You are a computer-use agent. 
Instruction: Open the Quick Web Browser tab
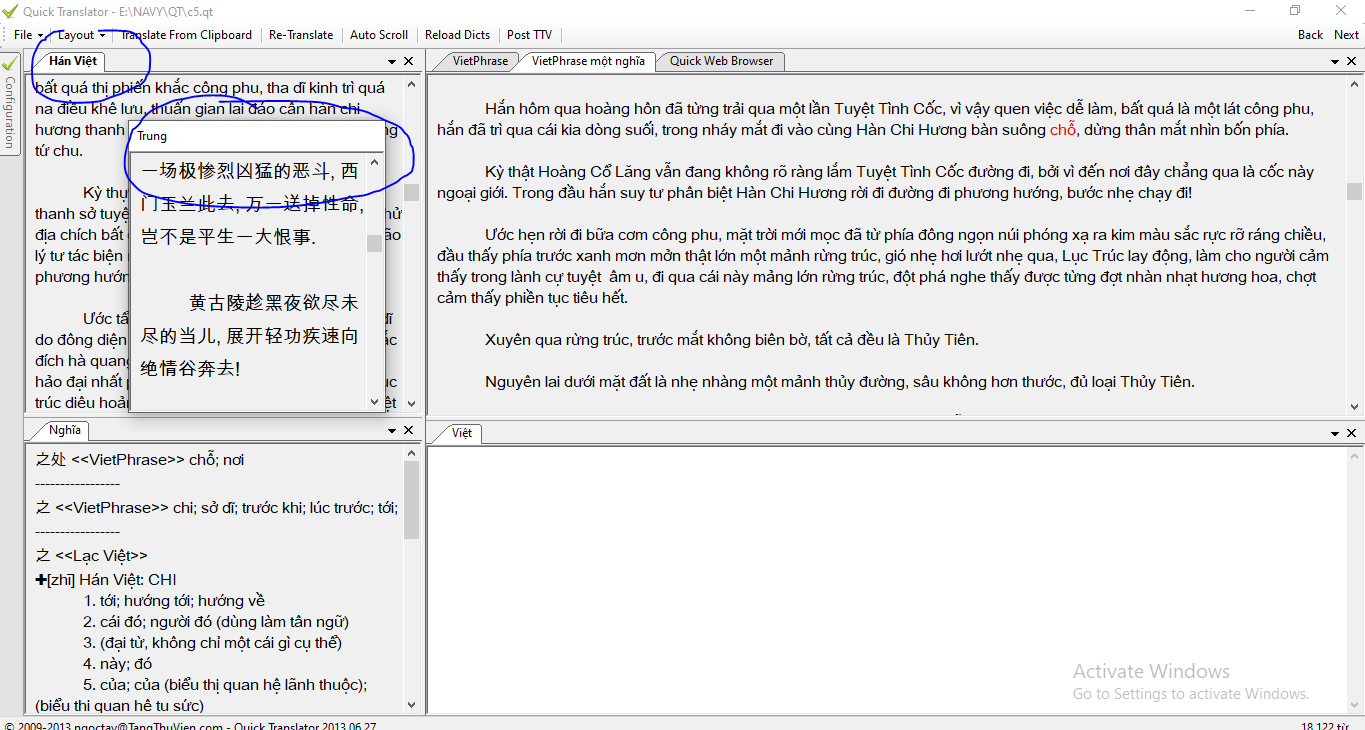pyautogui.click(x=721, y=61)
